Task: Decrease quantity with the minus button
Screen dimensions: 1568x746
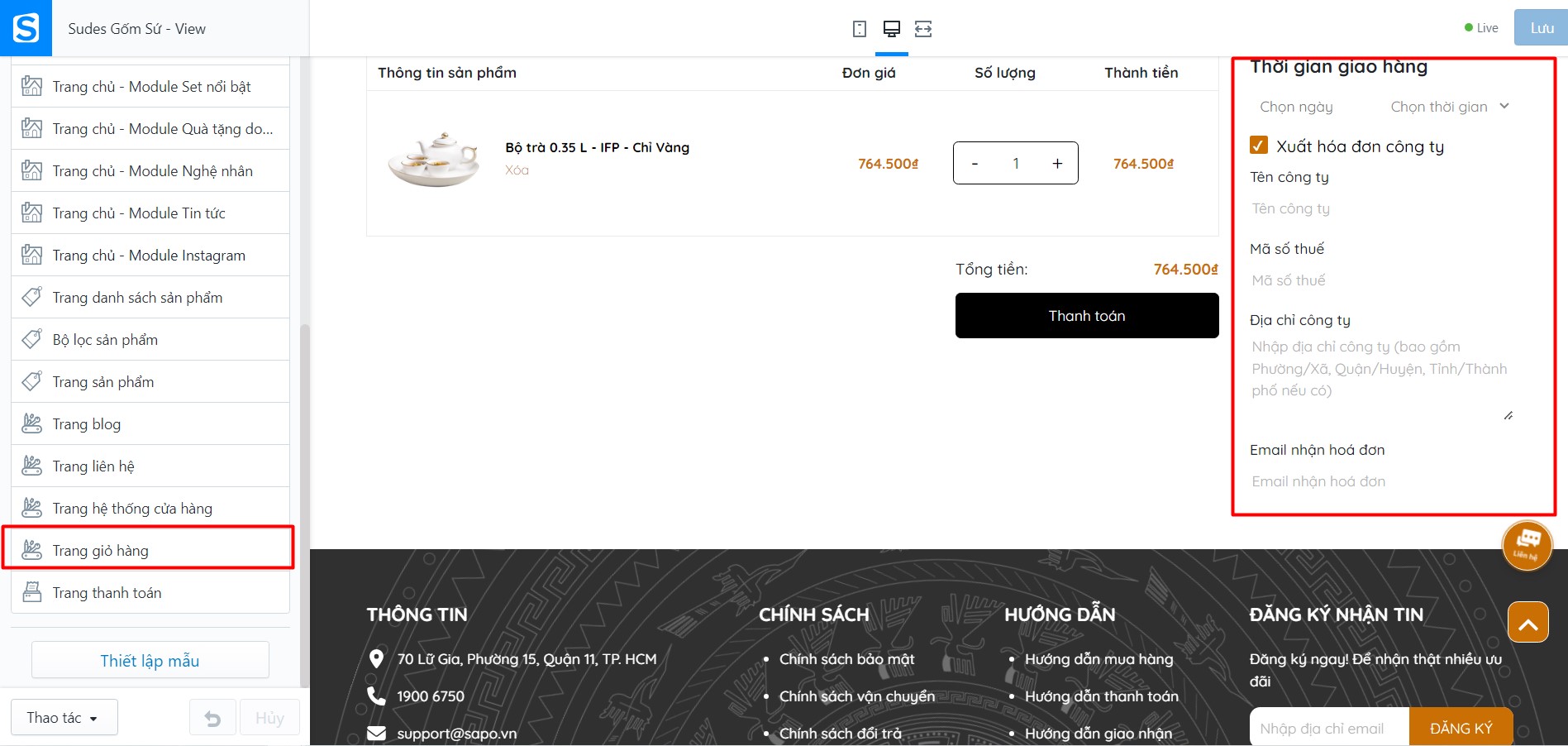Action: click(975, 164)
